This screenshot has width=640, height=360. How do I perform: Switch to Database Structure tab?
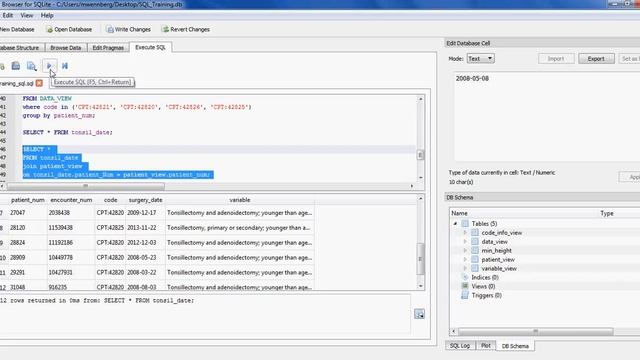[20, 48]
